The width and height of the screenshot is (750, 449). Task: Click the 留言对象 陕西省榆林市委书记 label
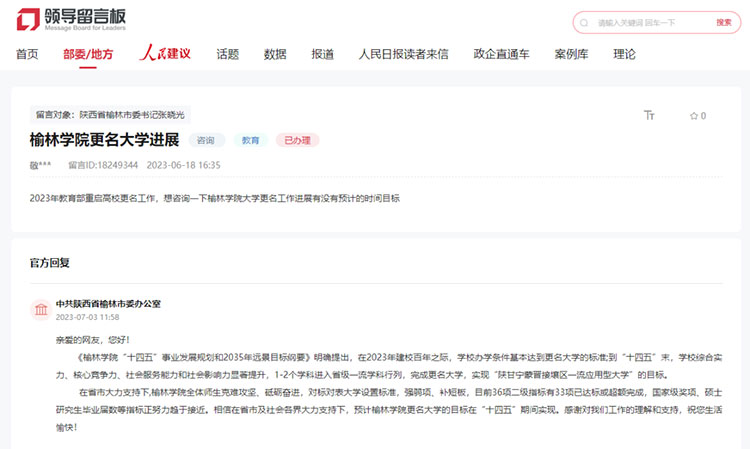(110, 115)
